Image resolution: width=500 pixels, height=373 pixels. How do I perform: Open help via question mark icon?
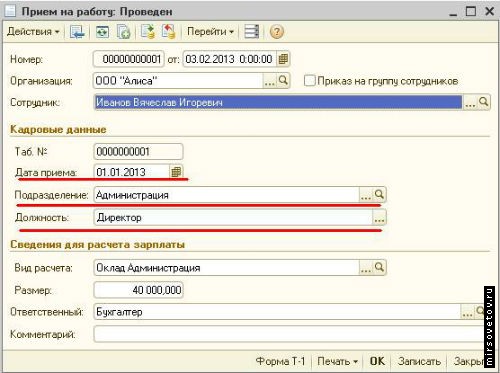(277, 32)
